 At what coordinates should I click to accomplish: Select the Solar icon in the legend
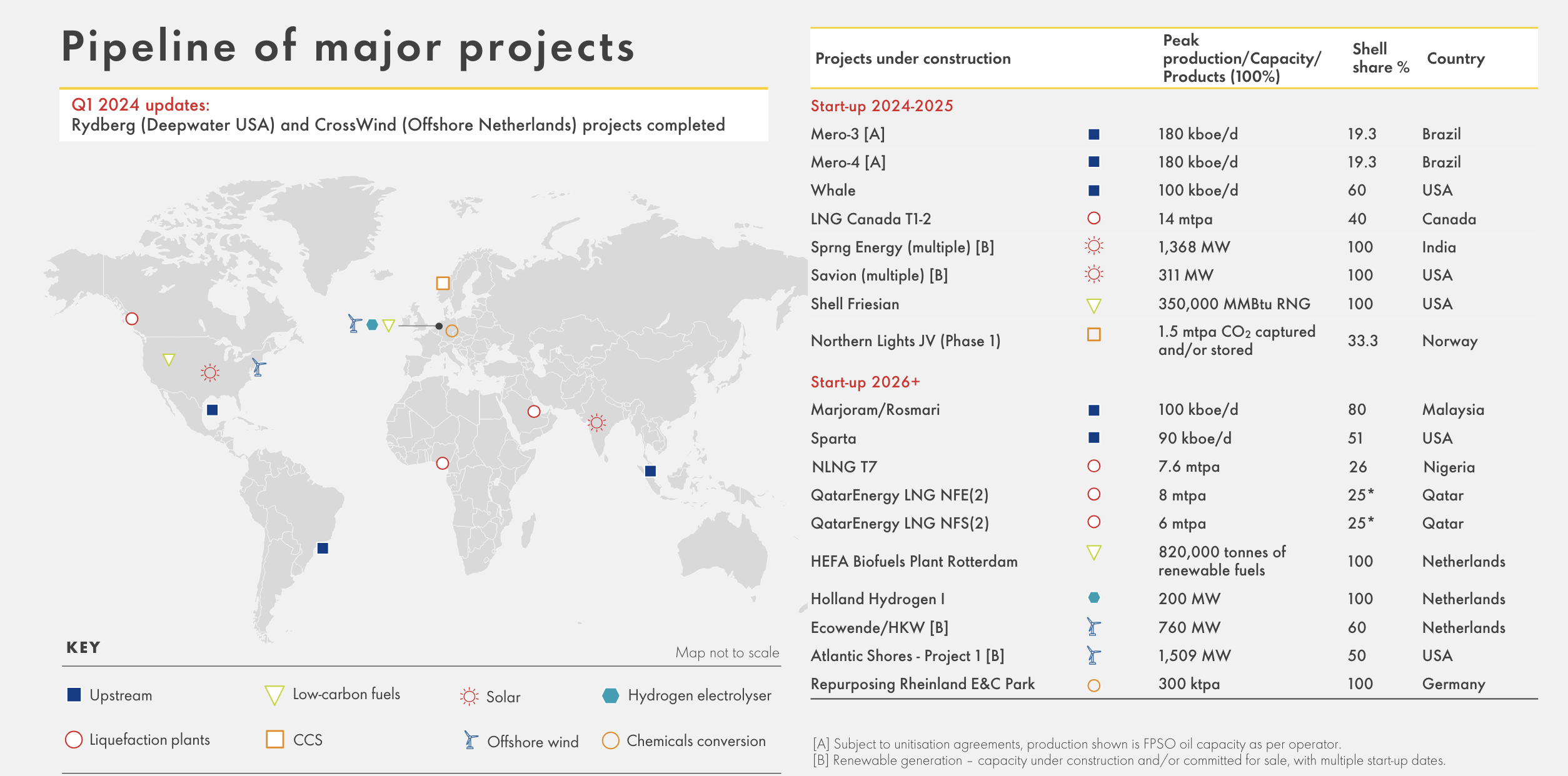click(x=468, y=696)
